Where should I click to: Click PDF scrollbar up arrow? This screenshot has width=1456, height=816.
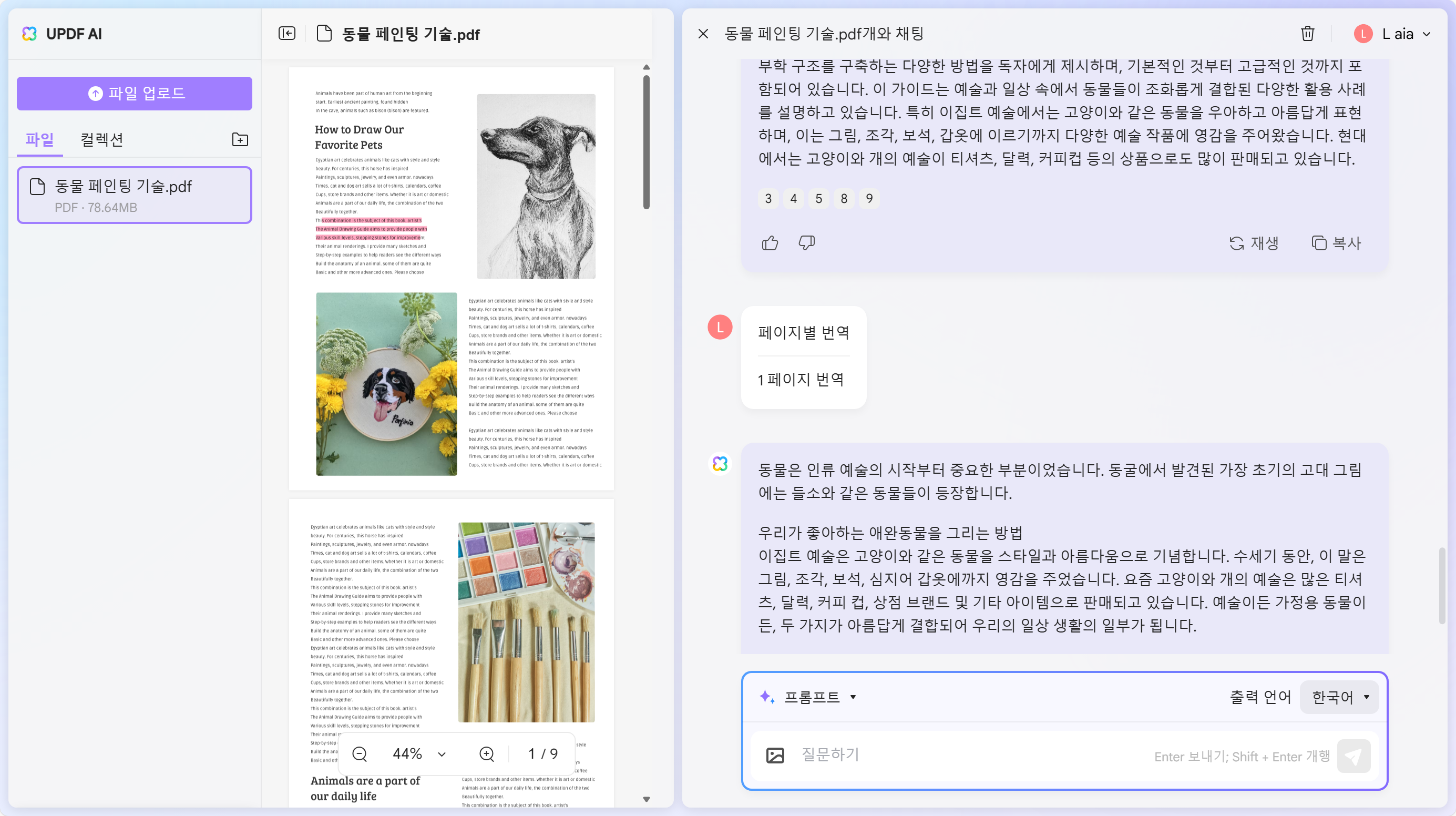coord(646,67)
